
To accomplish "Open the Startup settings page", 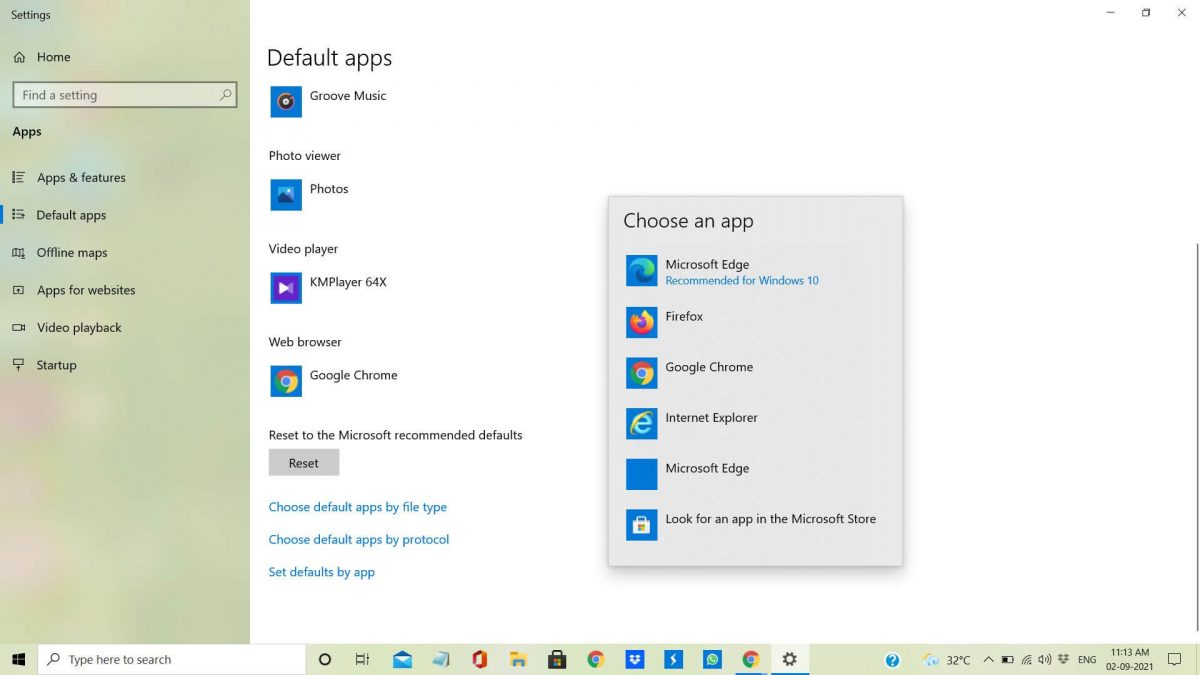I will click(x=56, y=364).
